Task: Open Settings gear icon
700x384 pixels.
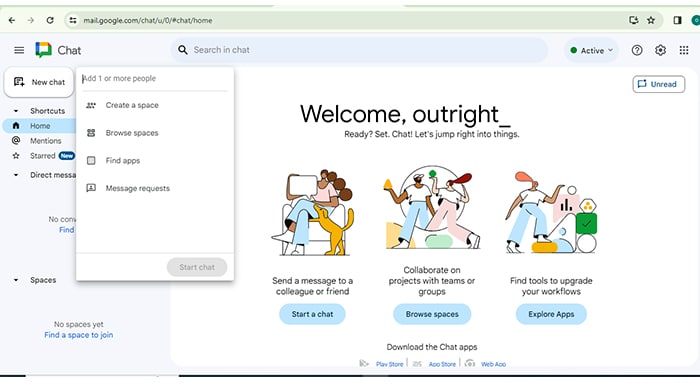Action: point(660,50)
